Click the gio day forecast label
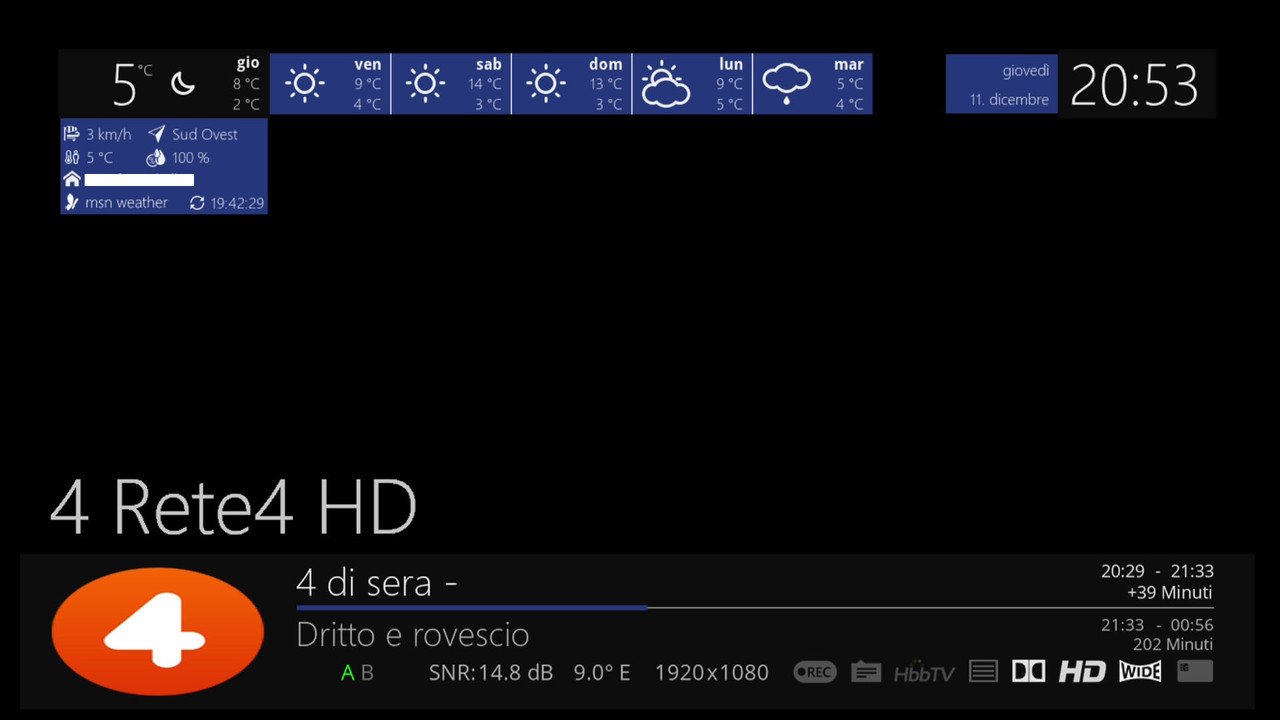The image size is (1280, 720). point(248,64)
